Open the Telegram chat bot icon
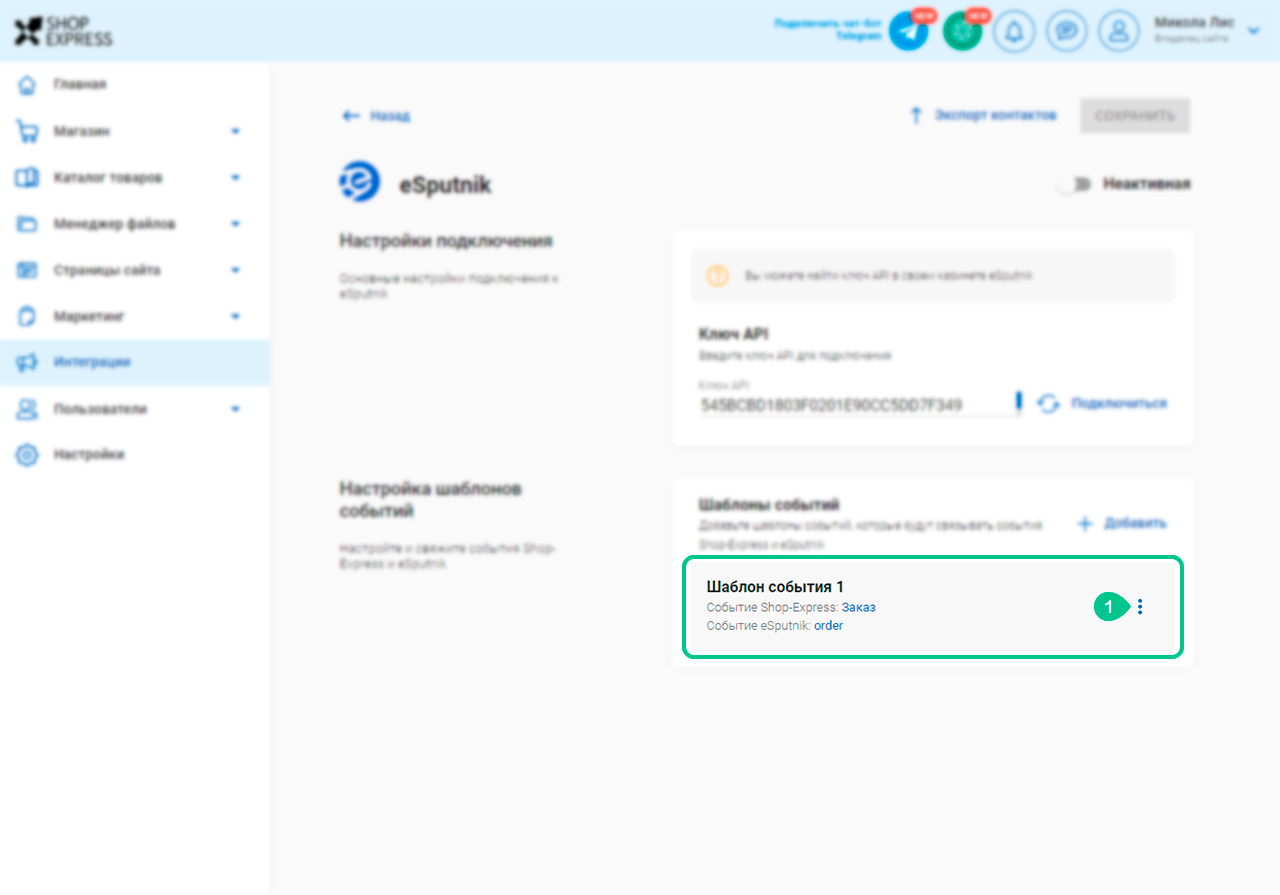Screen dimensions: 1280x895 (908, 31)
